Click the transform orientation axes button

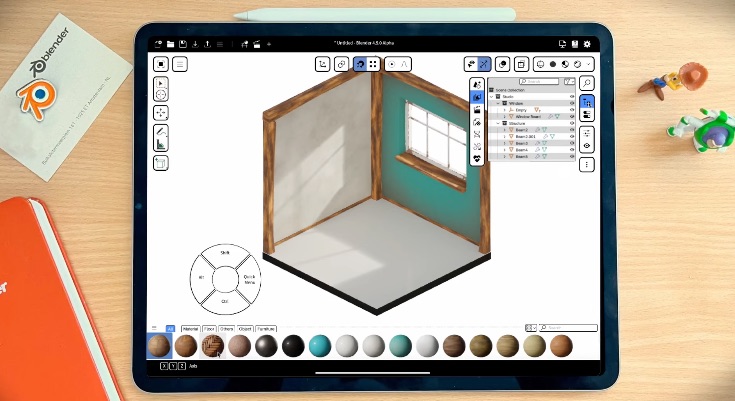pyautogui.click(x=322, y=64)
